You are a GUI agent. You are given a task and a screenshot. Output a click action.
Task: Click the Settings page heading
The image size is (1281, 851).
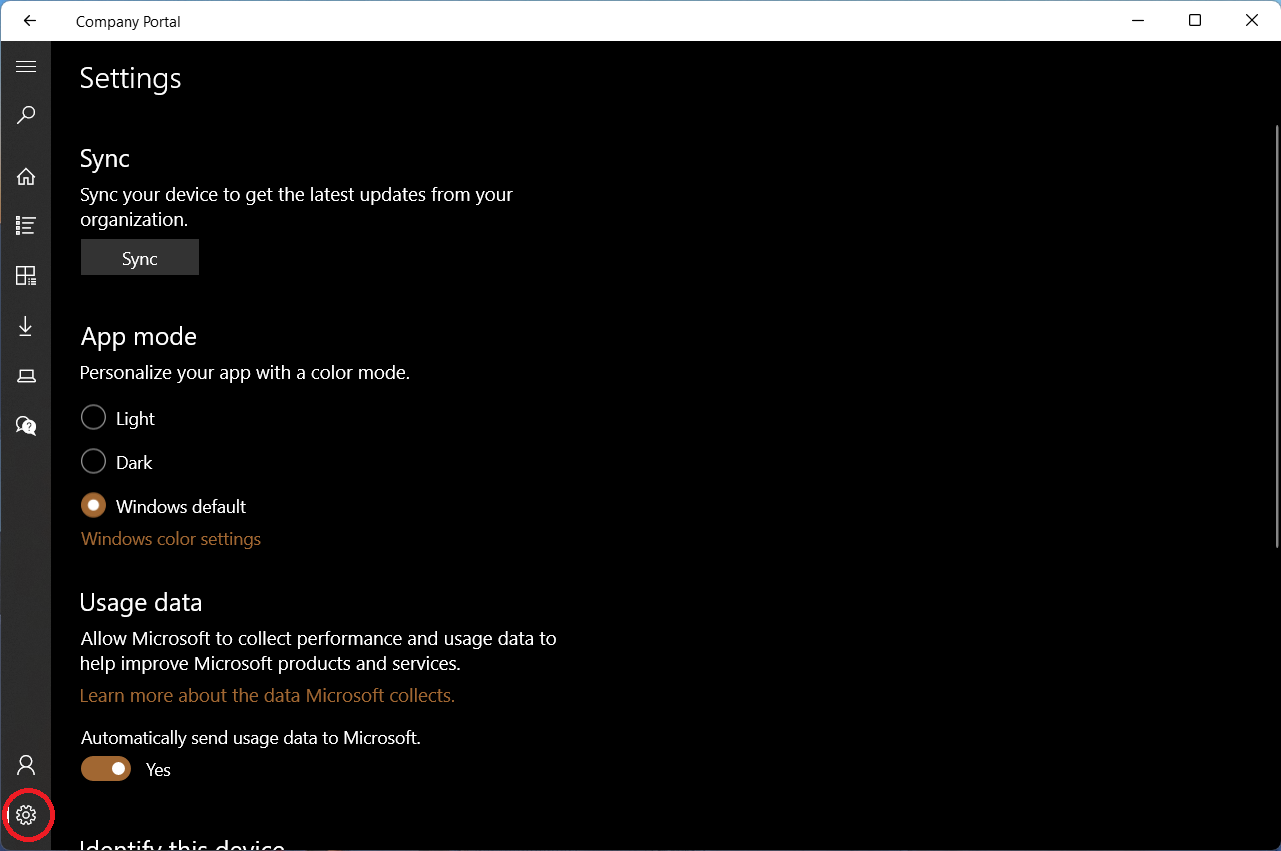click(x=130, y=79)
